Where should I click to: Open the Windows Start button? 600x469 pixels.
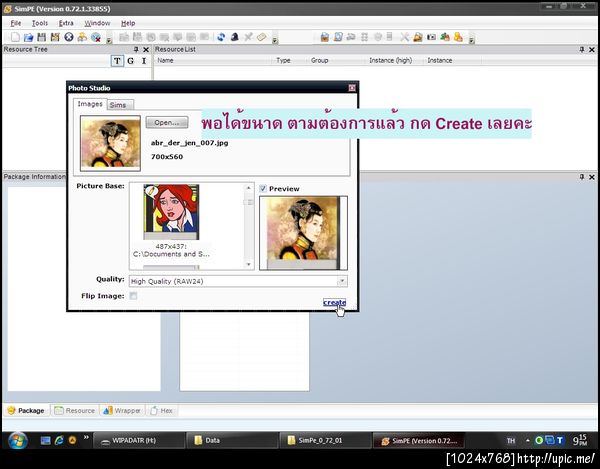[x=17, y=440]
